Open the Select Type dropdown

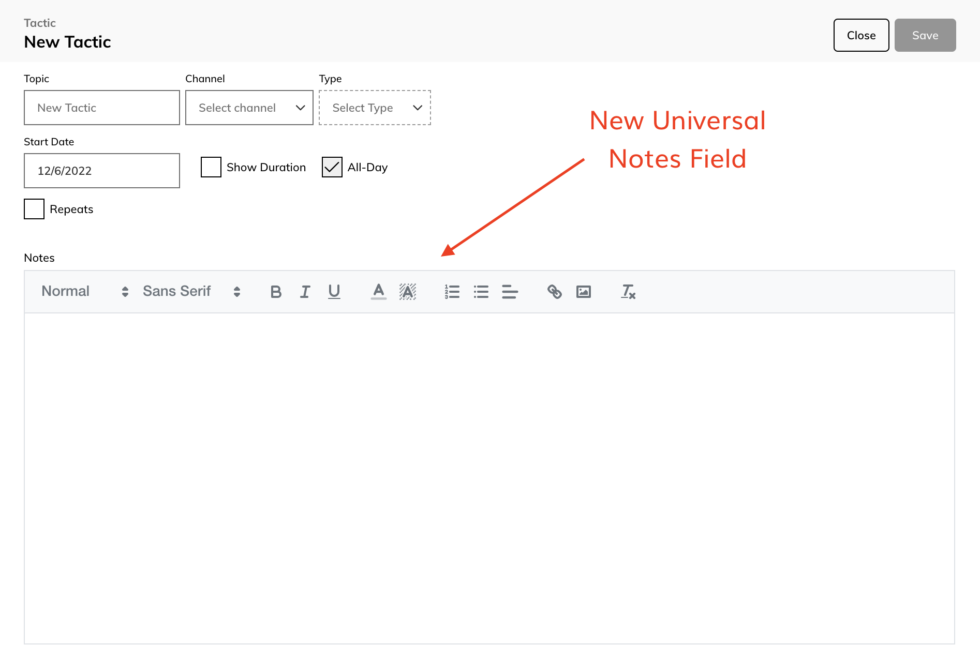pyautogui.click(x=374, y=107)
